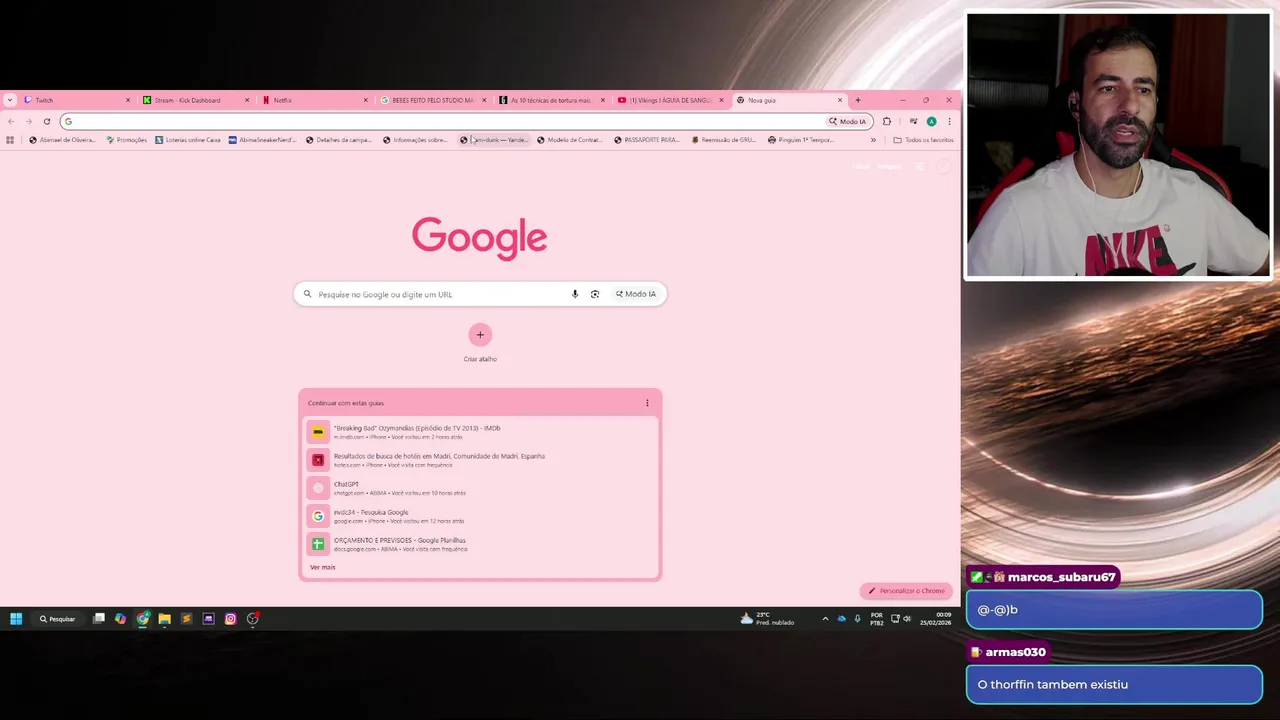The width and height of the screenshot is (1280, 720).
Task: Open a new tab with plus button
Action: point(858,100)
